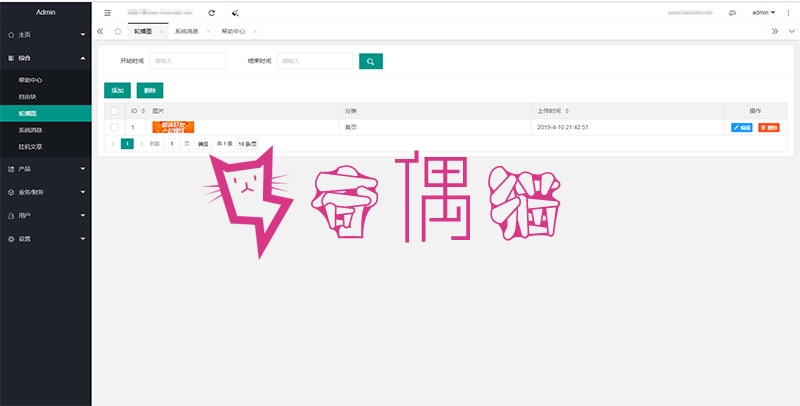Switch to the 帮助中心 tab
This screenshot has width=800, height=406.
233,31
